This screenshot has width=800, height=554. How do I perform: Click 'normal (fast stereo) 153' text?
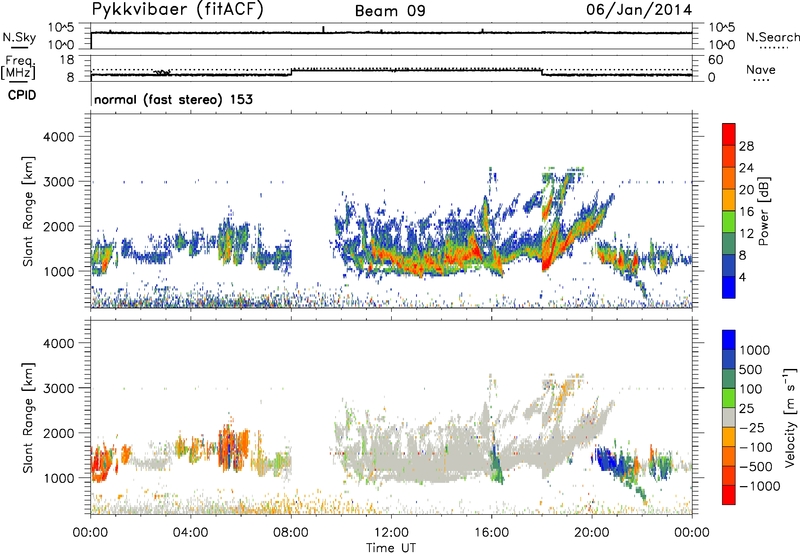point(173,99)
